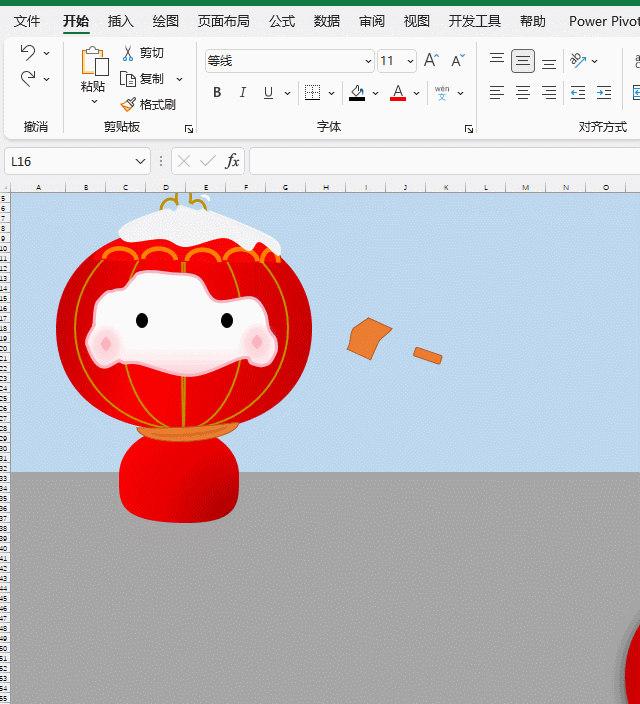Click the select all corner triangle

pos(5,188)
